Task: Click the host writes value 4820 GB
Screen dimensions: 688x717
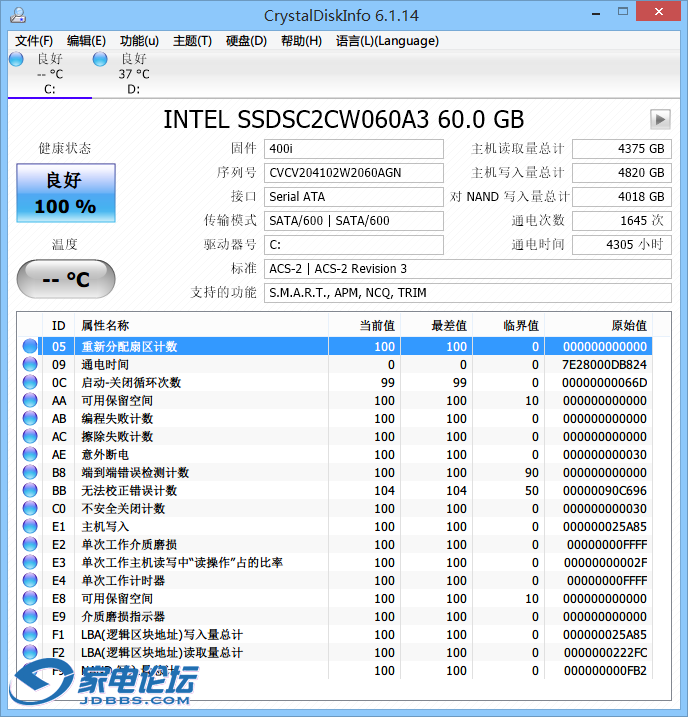Action: coord(622,173)
